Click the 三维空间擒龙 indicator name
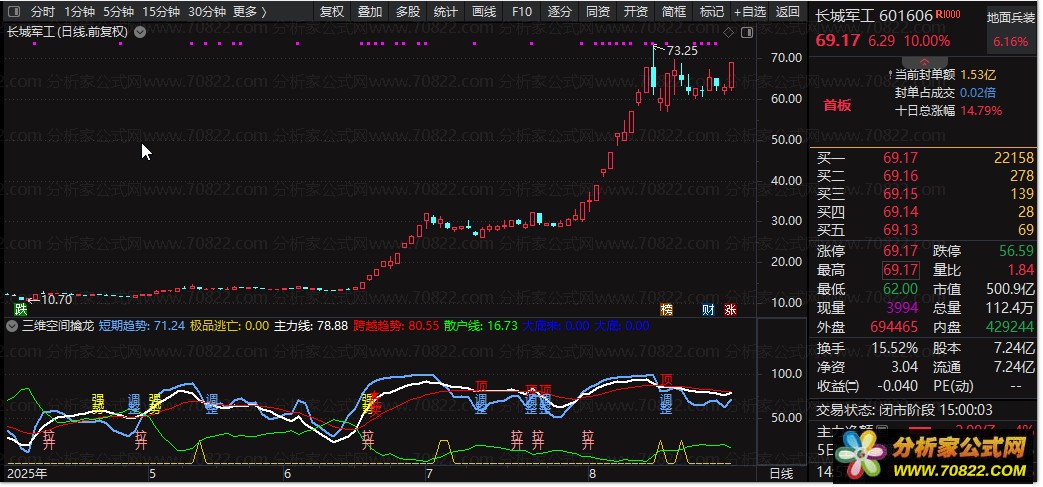Viewport: 1043px width, 487px height. (59, 326)
